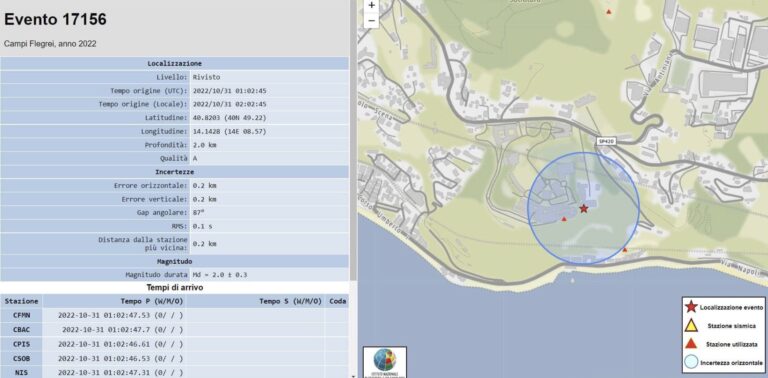Select the CPIS station row

[174, 344]
